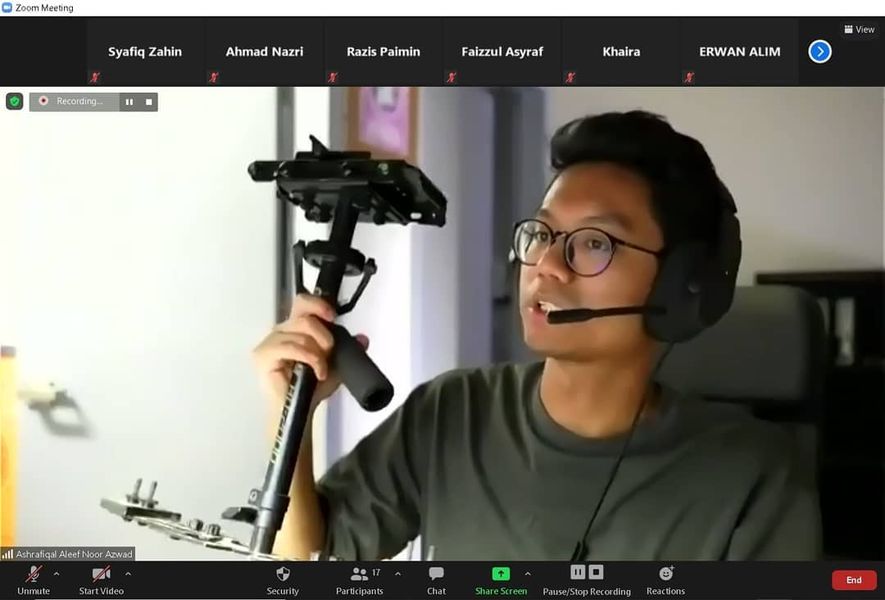Unmute the microphone

[33, 579]
